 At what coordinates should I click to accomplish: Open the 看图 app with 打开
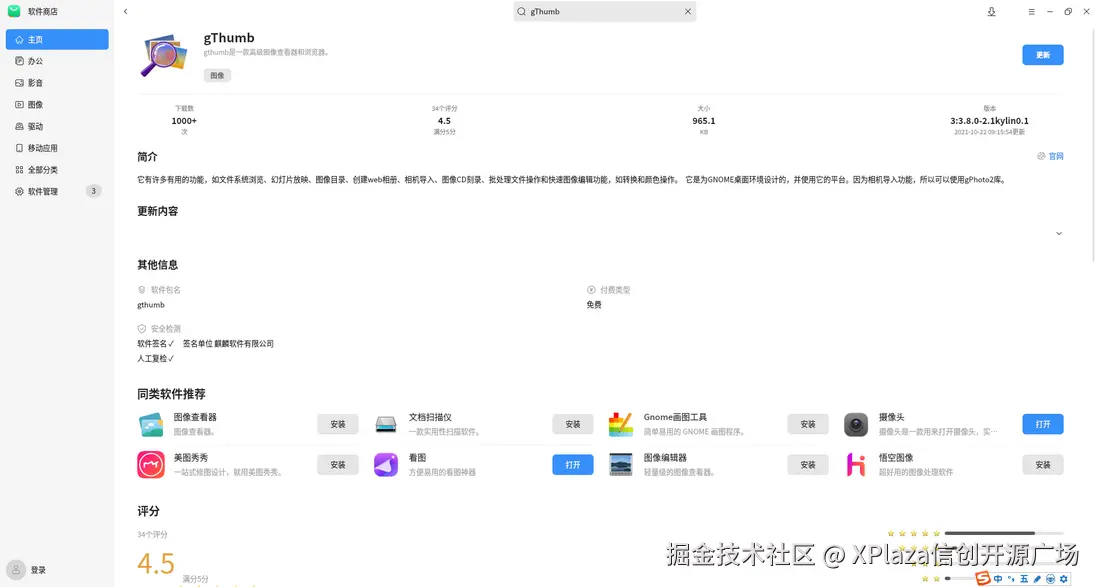click(573, 464)
